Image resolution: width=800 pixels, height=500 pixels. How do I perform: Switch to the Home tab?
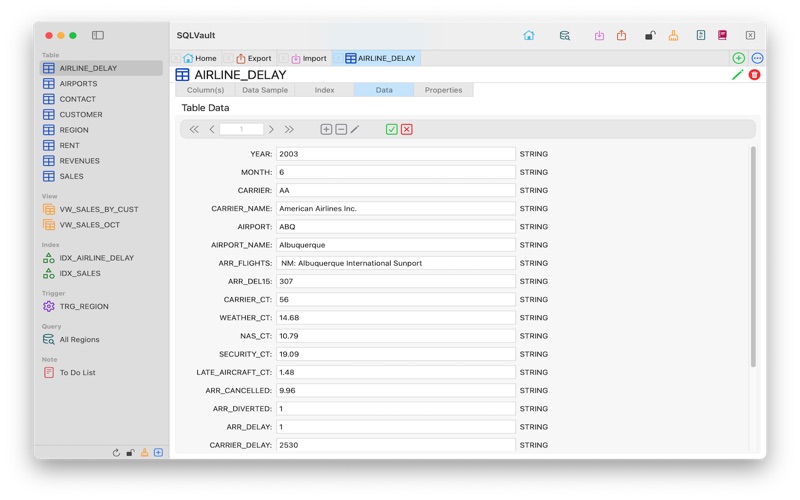tap(200, 58)
